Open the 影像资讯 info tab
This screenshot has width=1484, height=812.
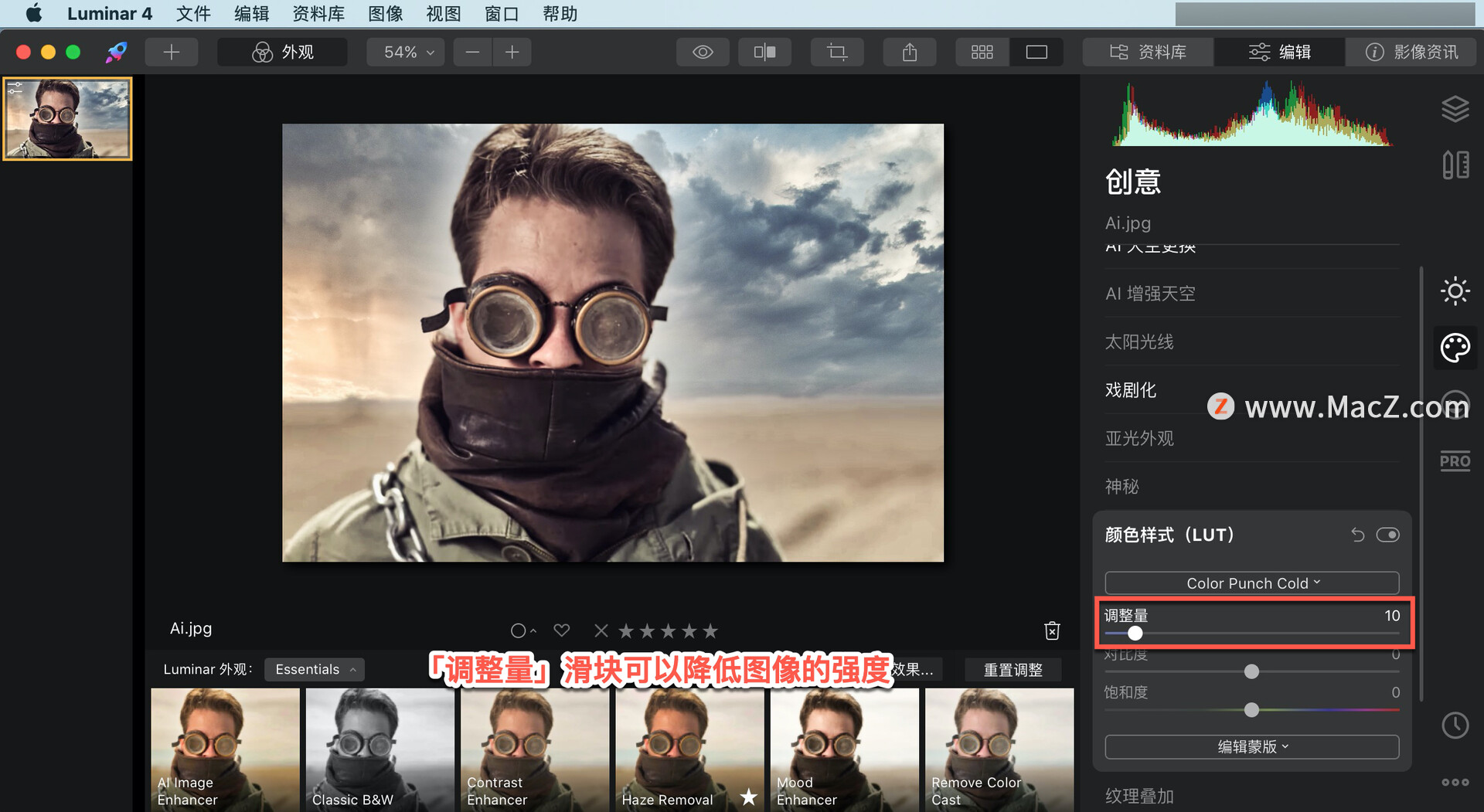coord(1411,52)
